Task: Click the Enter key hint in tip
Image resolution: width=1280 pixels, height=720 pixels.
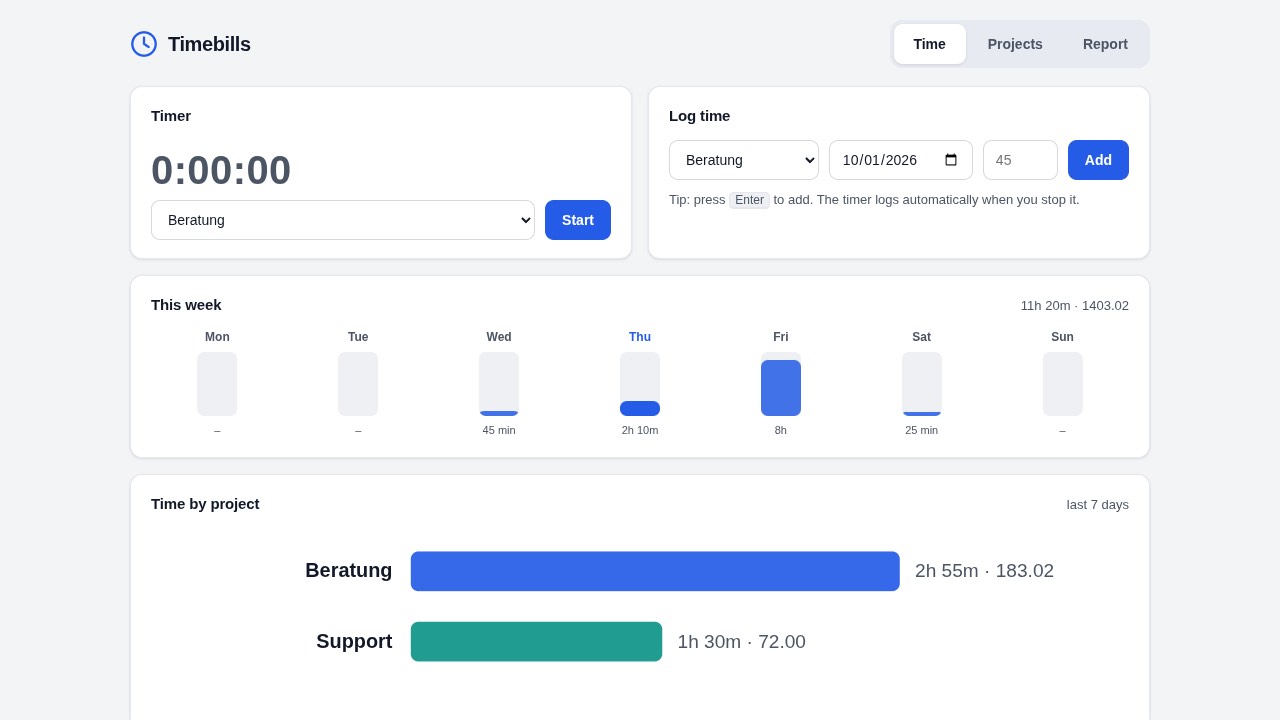Action: point(749,200)
